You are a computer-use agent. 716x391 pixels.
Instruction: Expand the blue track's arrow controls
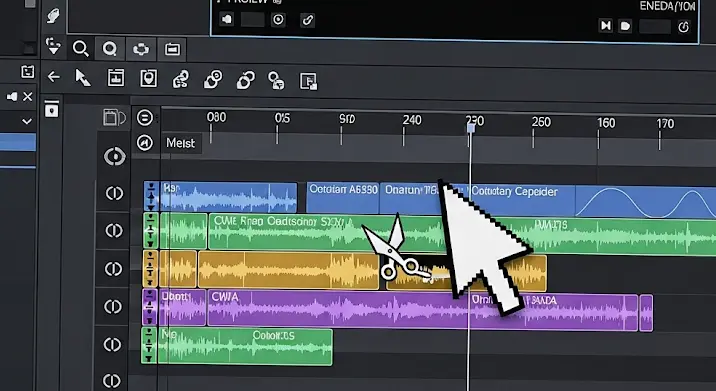(x=151, y=196)
